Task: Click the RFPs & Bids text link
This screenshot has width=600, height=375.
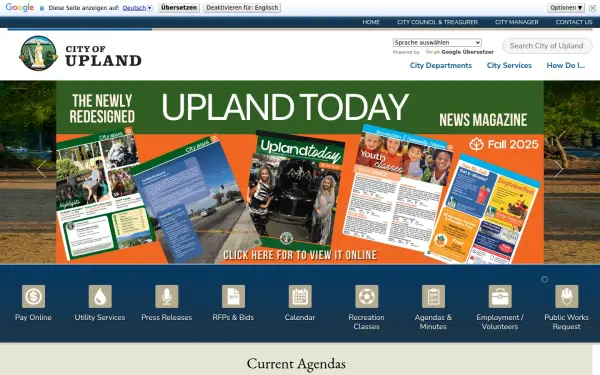Action: pyautogui.click(x=233, y=317)
